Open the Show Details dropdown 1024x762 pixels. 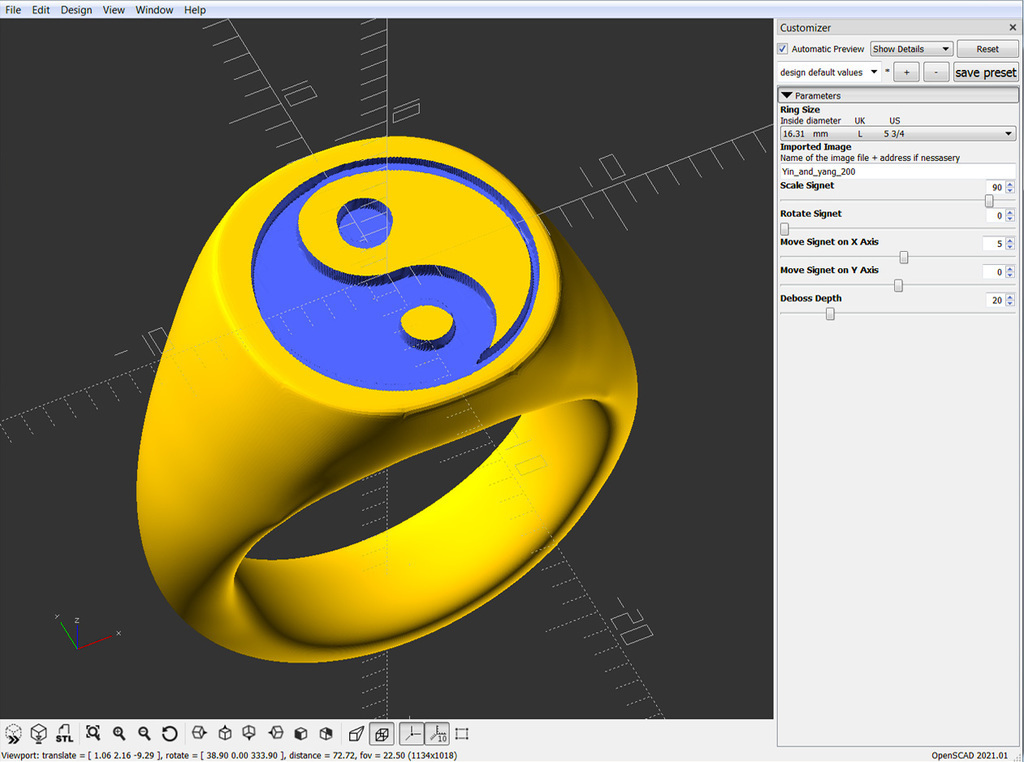point(910,48)
